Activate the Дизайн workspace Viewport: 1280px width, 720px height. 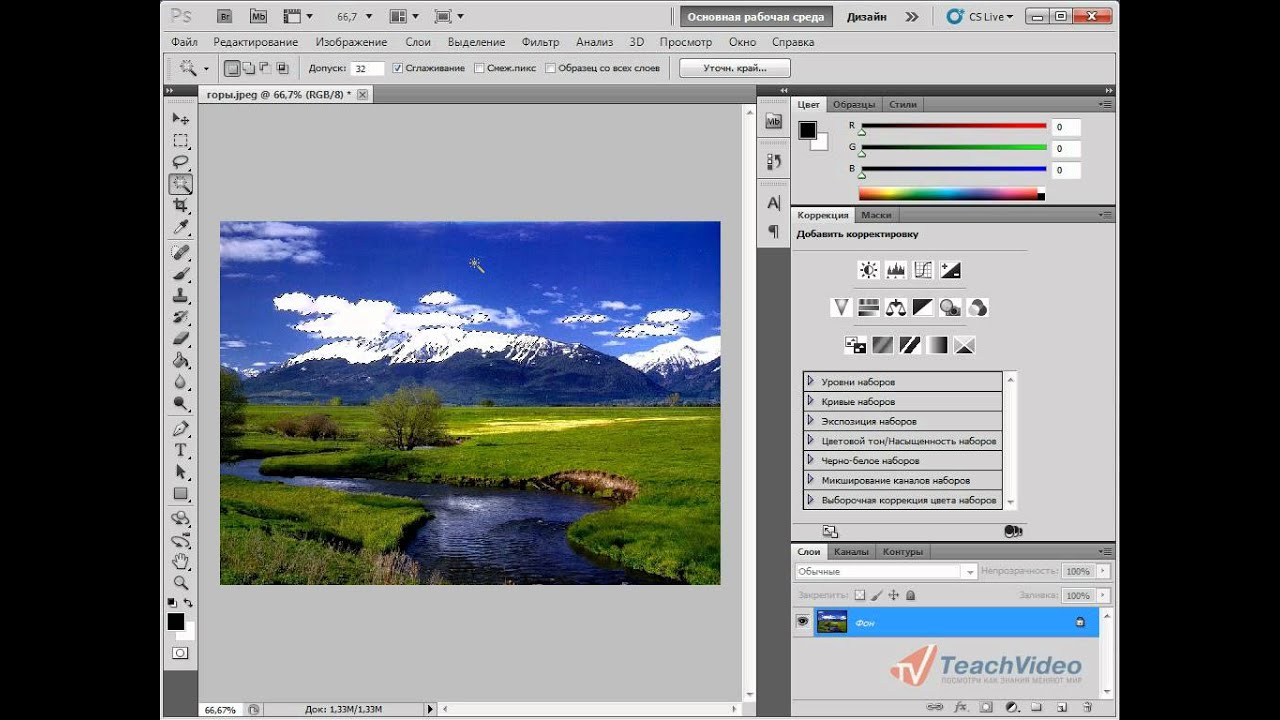(x=866, y=17)
